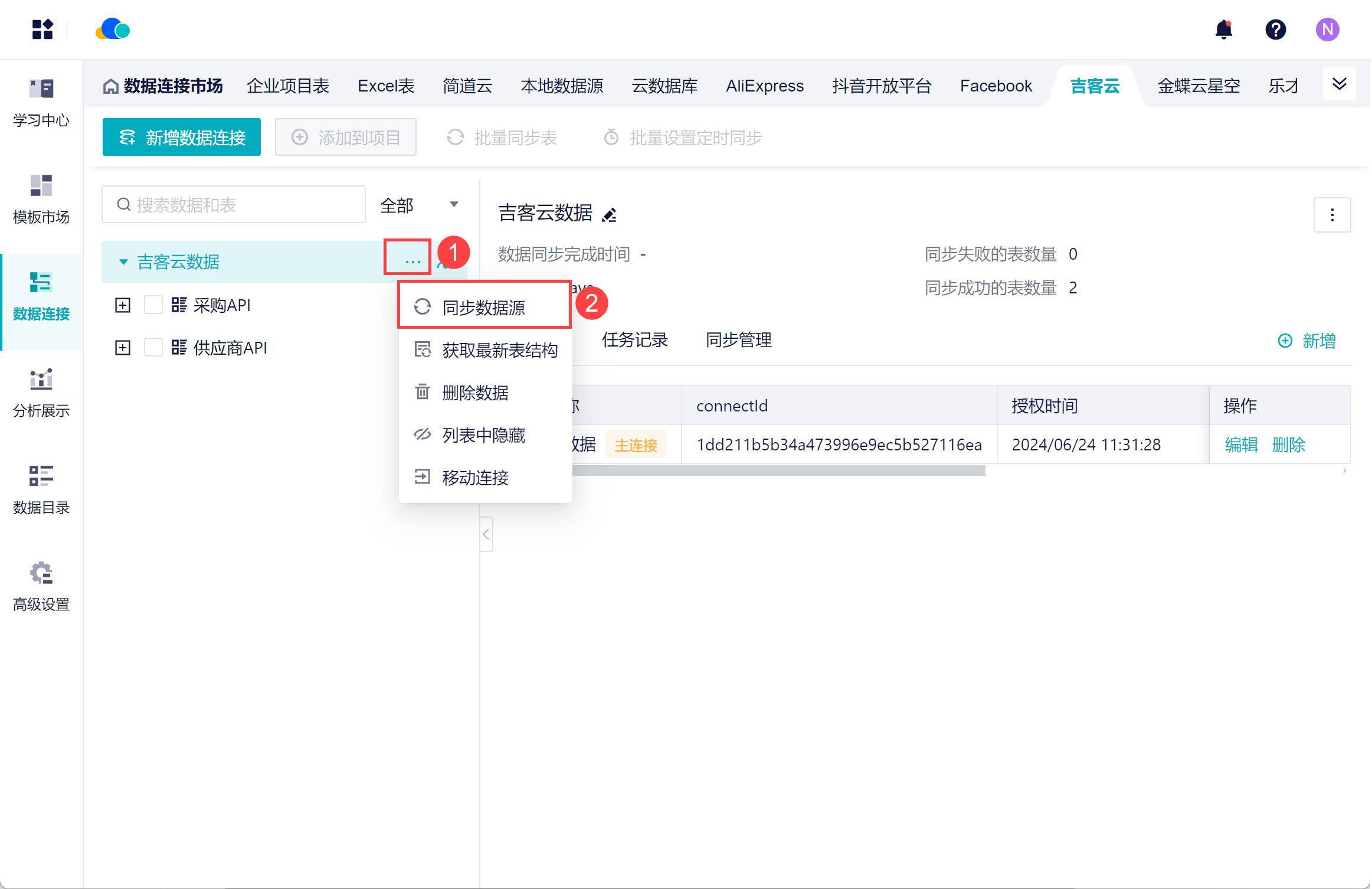Open the 全部 filter dropdown
This screenshot has height=889, width=1372.
tap(420, 205)
